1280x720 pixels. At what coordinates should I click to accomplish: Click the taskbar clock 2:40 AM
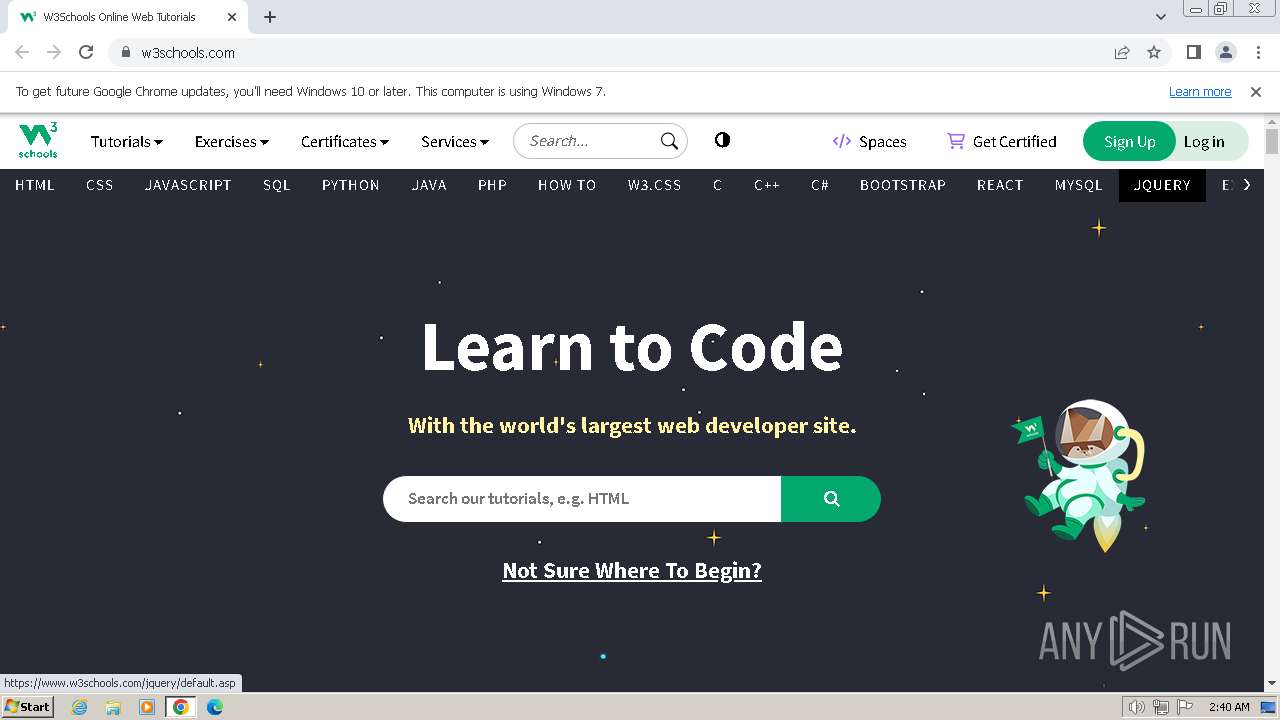1229,707
